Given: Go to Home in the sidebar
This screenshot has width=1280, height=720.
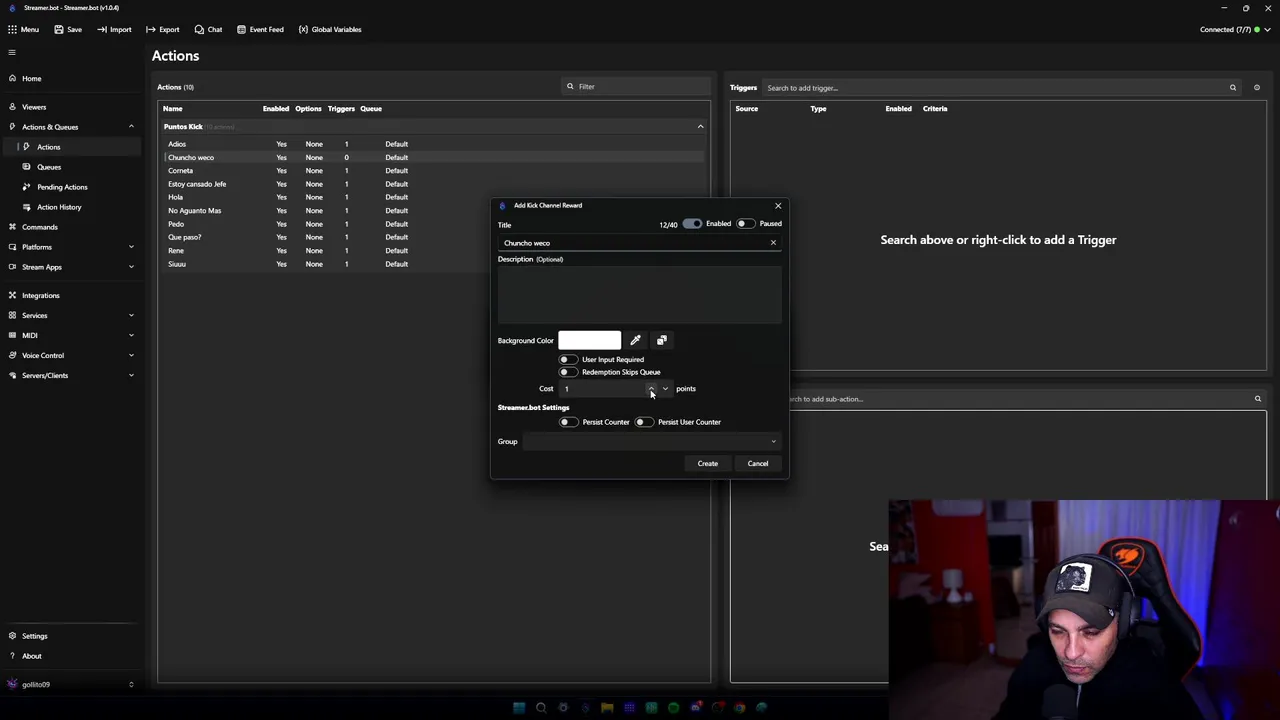Looking at the screenshot, I should 70,78.
